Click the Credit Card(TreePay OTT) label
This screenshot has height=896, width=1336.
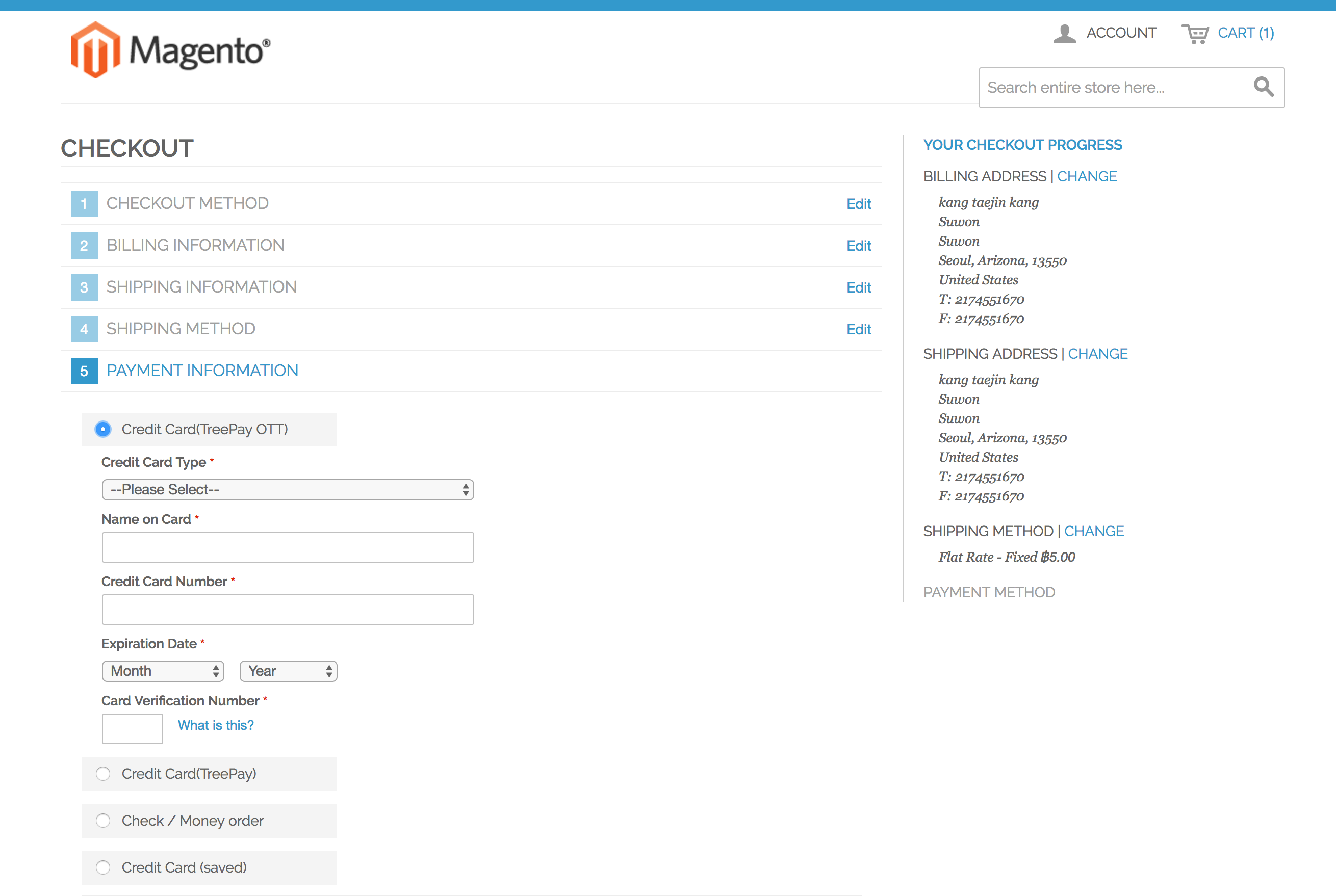(x=204, y=429)
